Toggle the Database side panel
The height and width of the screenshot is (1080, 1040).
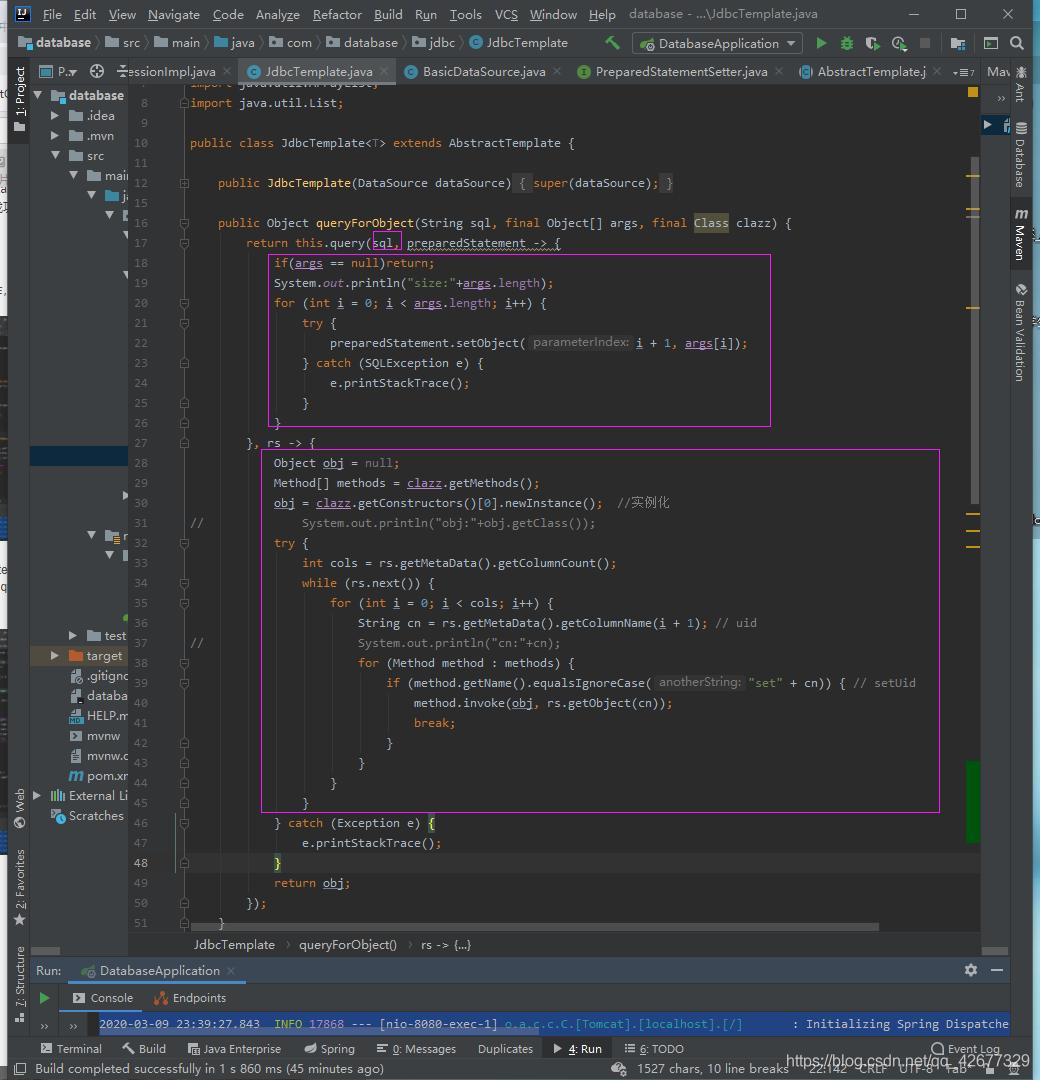point(1020,155)
